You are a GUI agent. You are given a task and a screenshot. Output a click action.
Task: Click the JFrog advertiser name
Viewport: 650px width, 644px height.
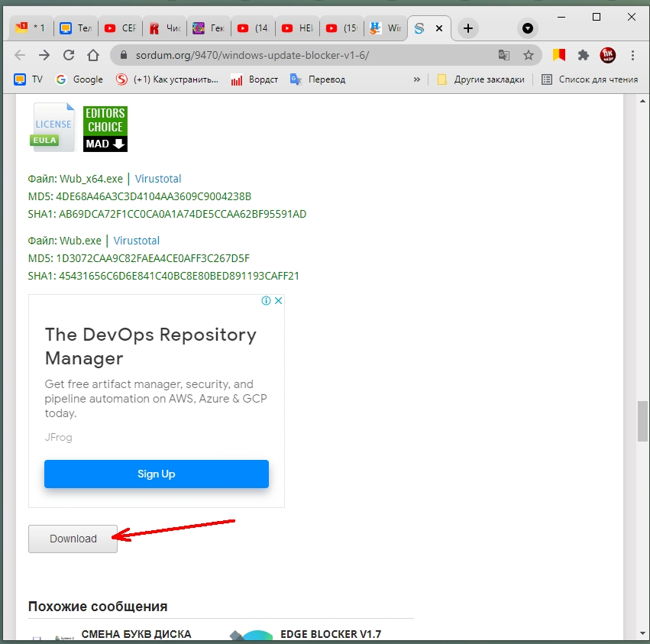pyautogui.click(x=58, y=437)
